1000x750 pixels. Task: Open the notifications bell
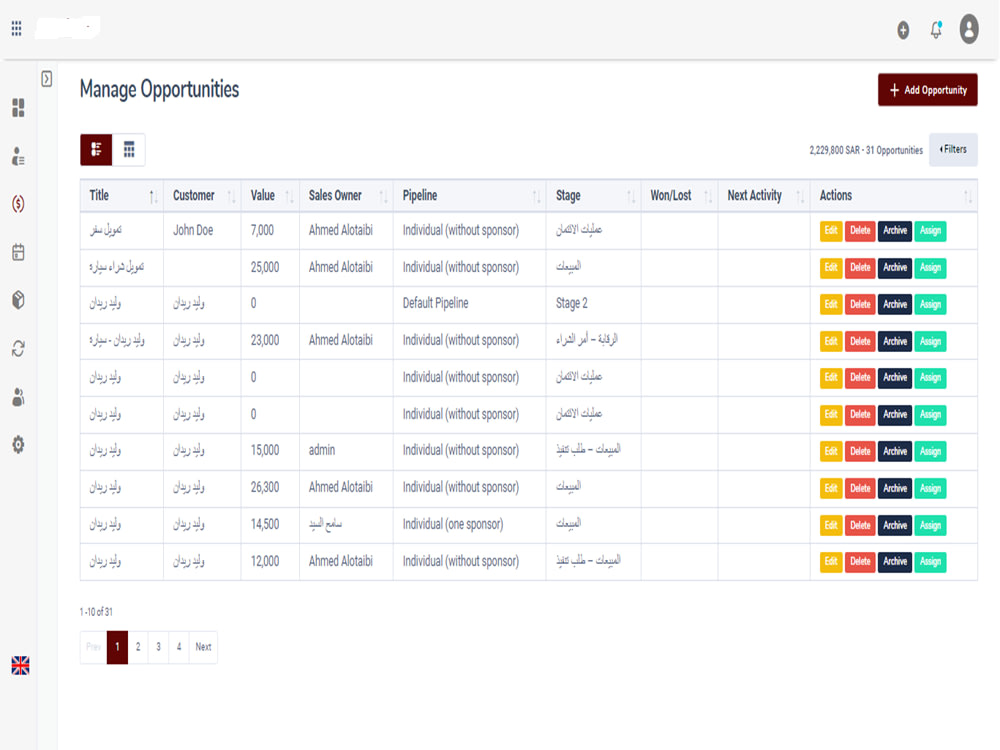pyautogui.click(x=936, y=30)
